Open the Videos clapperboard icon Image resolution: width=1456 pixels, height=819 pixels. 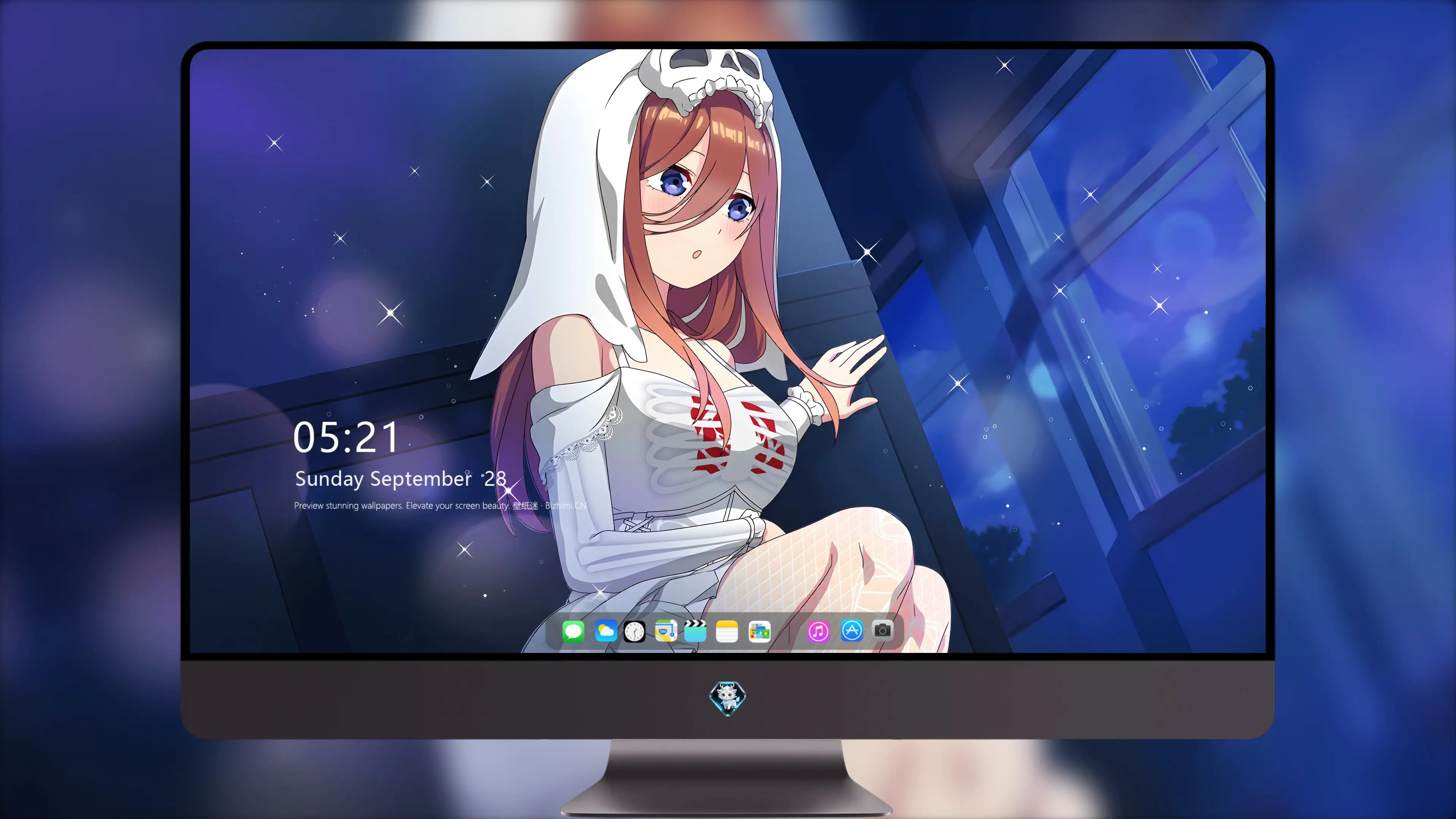click(695, 631)
